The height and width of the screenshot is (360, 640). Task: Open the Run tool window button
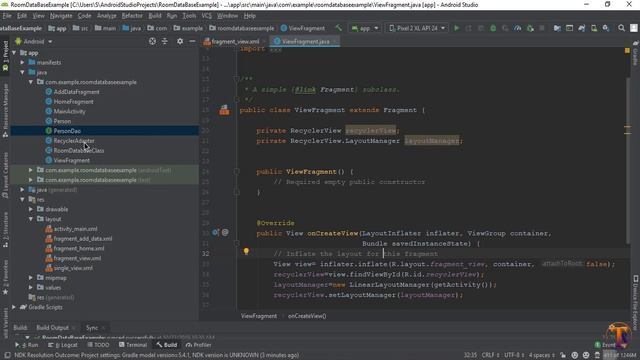(x=27, y=345)
